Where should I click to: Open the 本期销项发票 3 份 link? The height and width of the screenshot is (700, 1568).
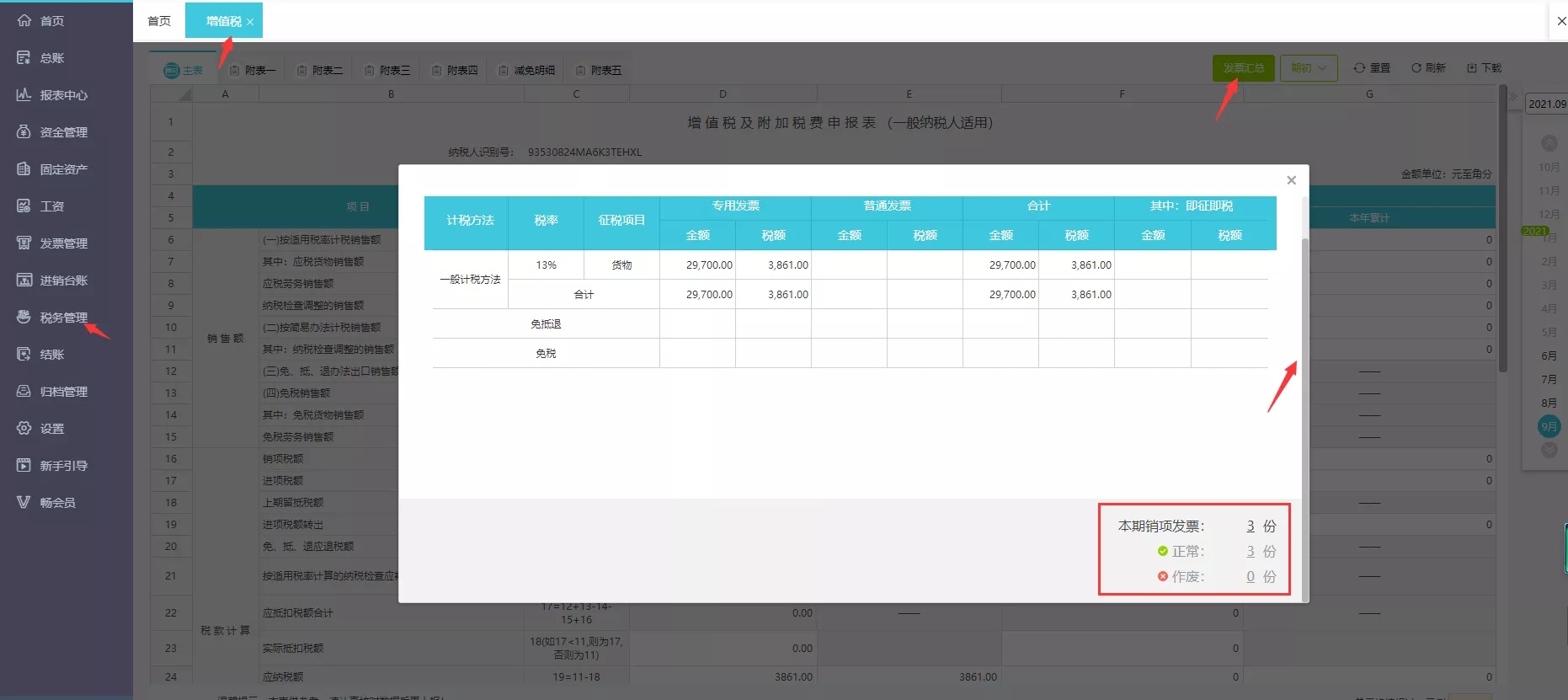pos(1251,526)
